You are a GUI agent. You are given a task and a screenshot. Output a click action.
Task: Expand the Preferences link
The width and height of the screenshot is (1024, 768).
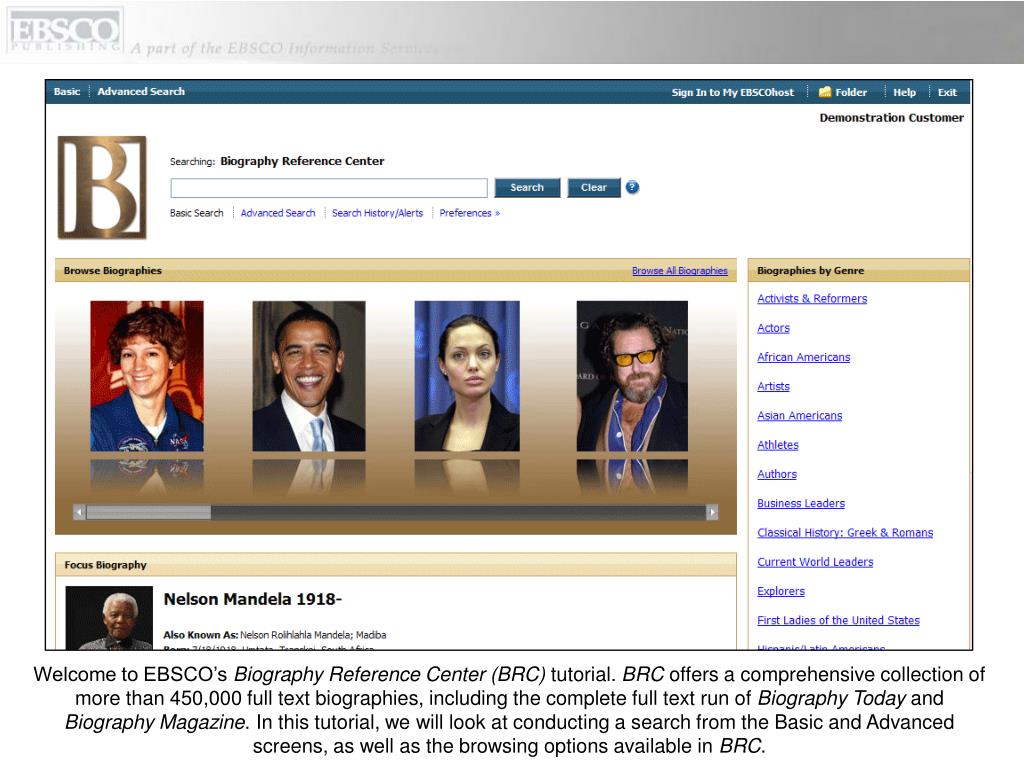tap(470, 213)
